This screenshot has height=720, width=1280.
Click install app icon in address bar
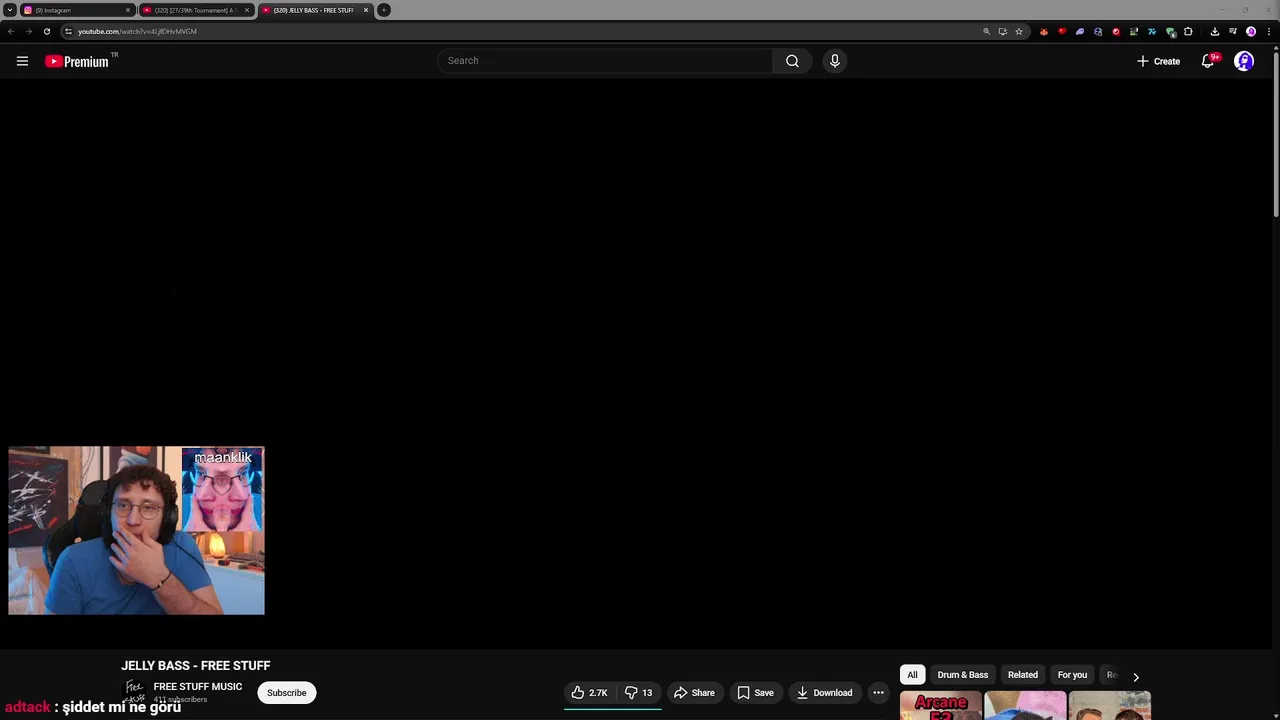point(1002,31)
